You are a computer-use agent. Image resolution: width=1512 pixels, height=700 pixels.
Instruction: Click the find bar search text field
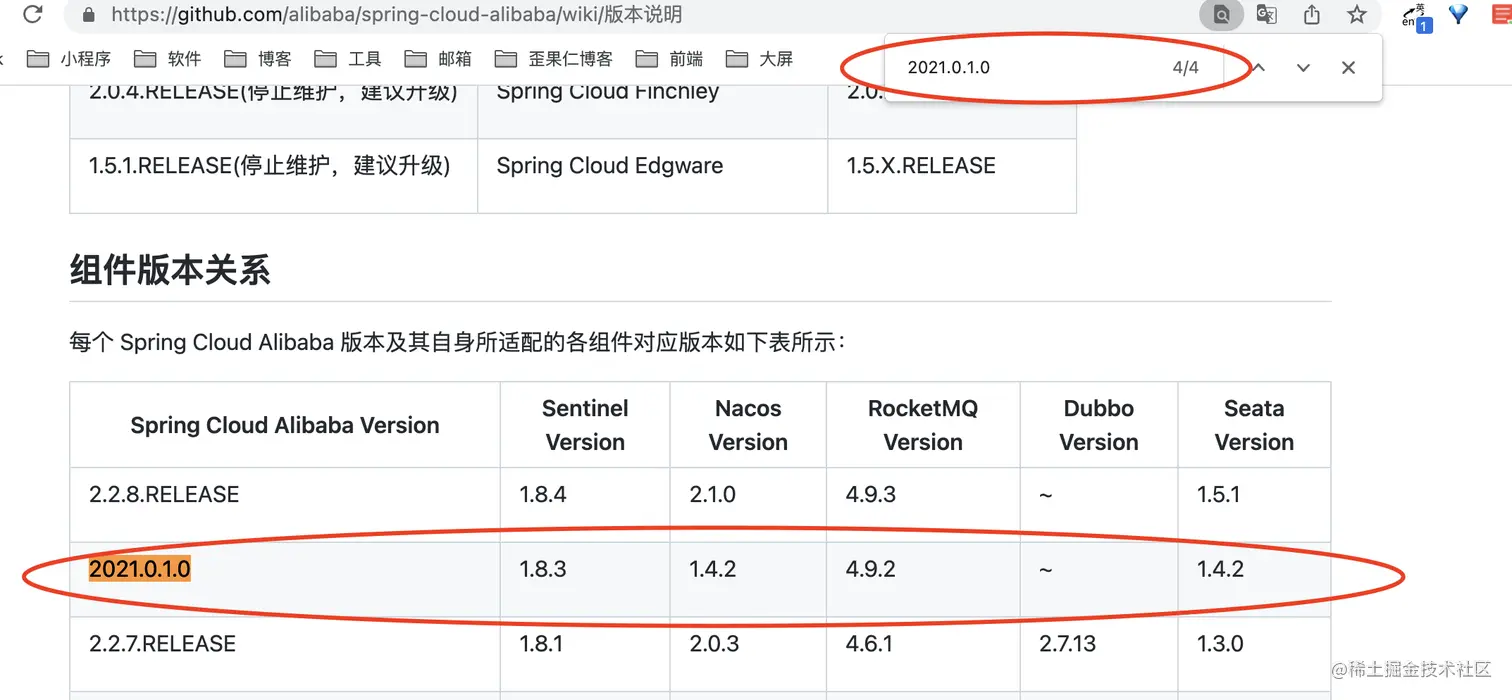1030,68
